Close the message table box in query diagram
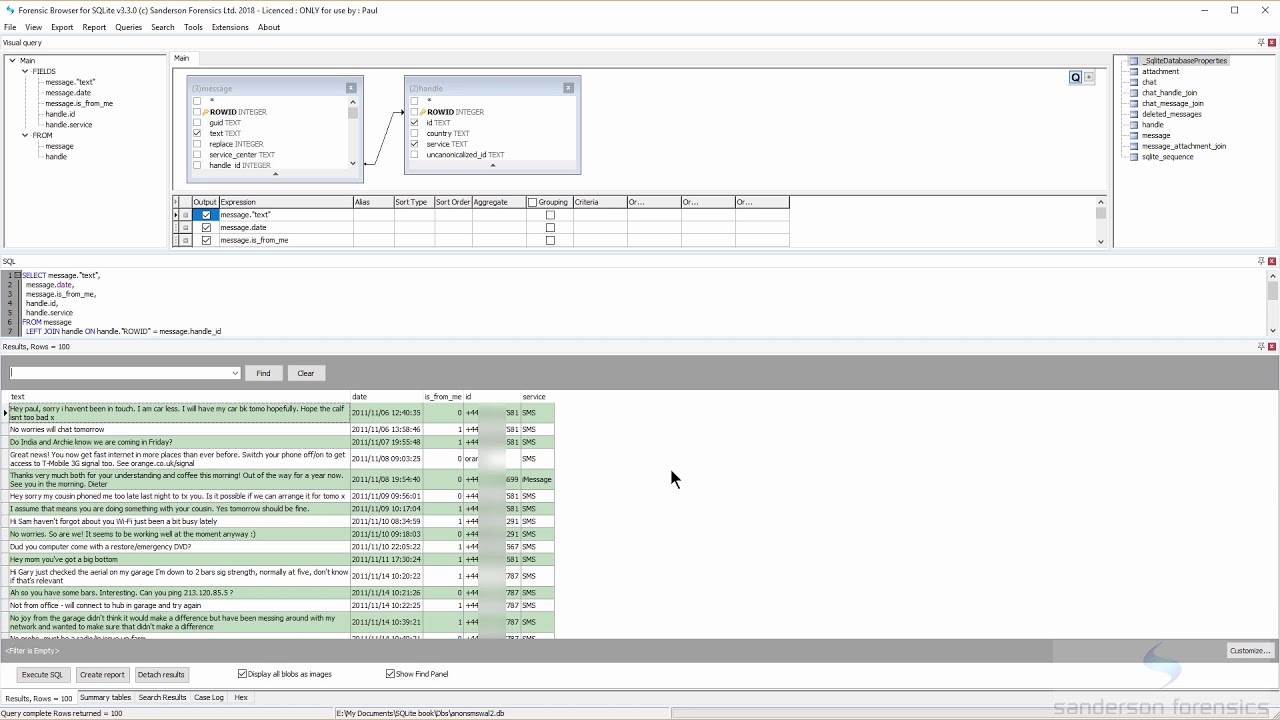 [351, 88]
